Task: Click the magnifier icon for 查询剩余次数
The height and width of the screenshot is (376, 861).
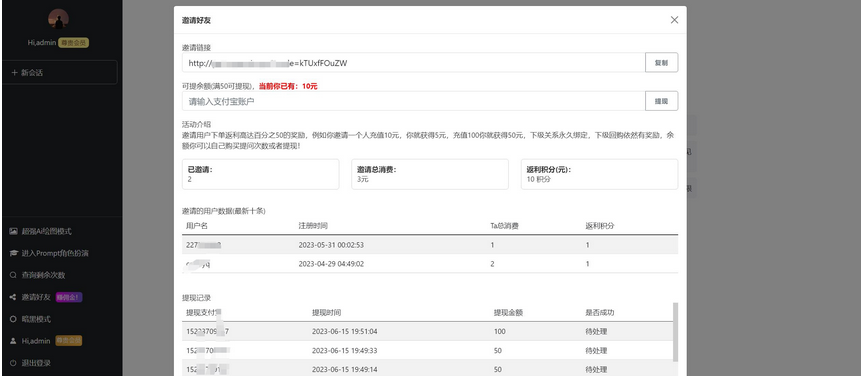Action: [14, 275]
